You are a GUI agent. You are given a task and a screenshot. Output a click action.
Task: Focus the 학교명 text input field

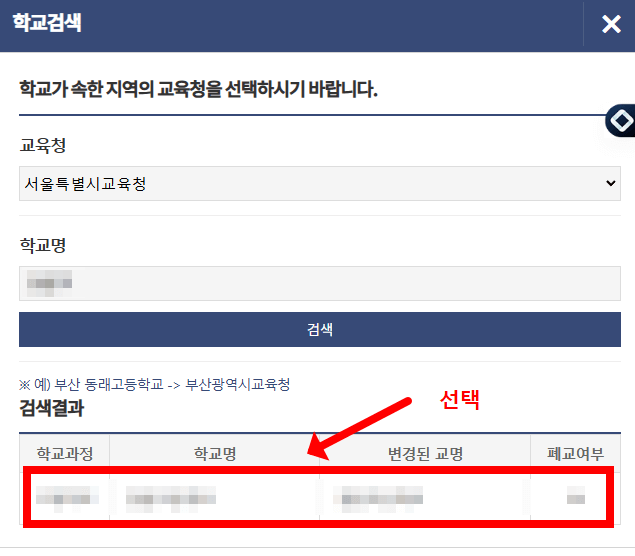(x=319, y=284)
